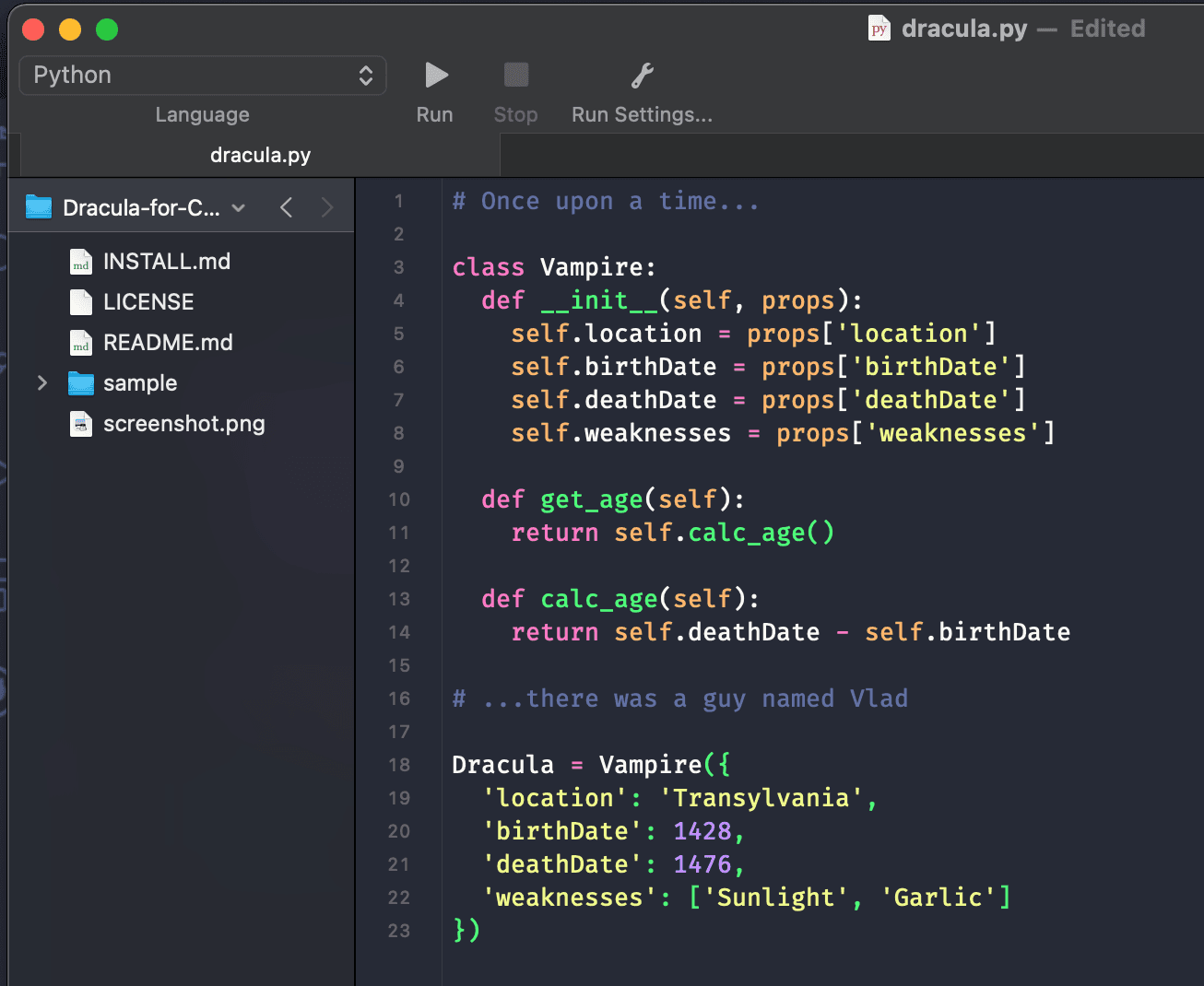Click the Run Settings label
This screenshot has height=986, width=1204.
point(642,114)
